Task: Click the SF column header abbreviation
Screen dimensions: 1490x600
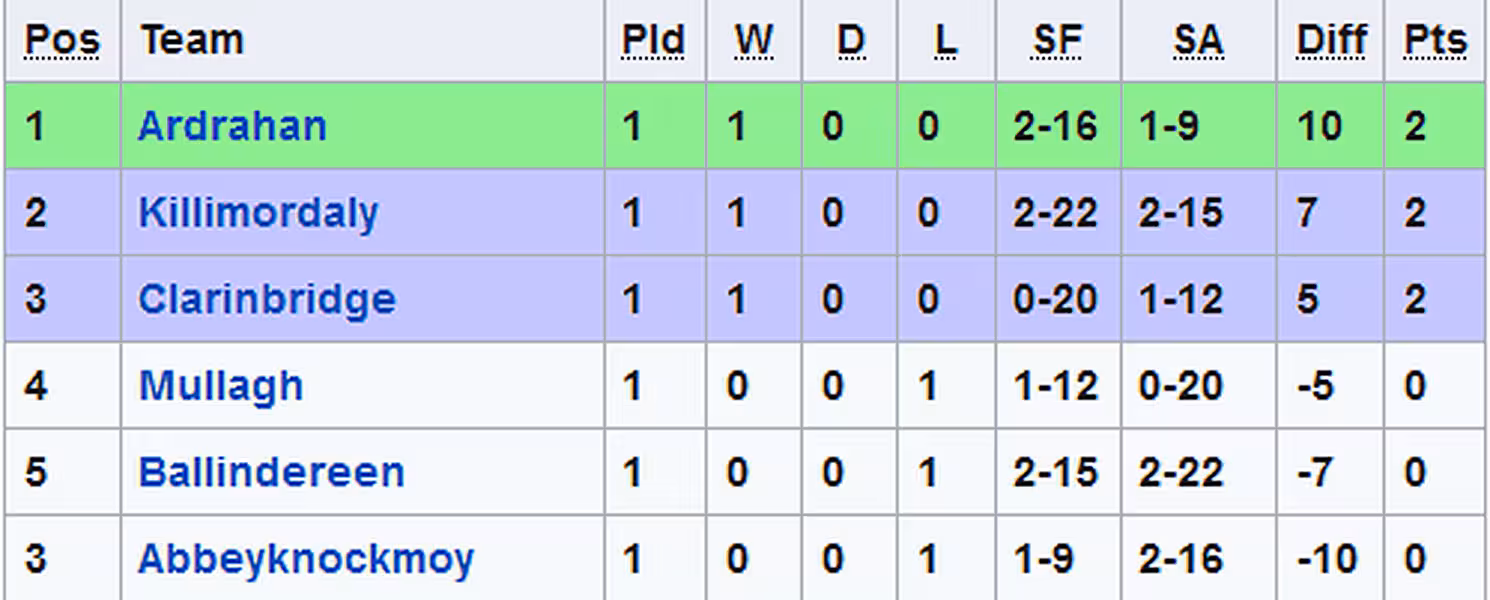Action: (x=1057, y=40)
